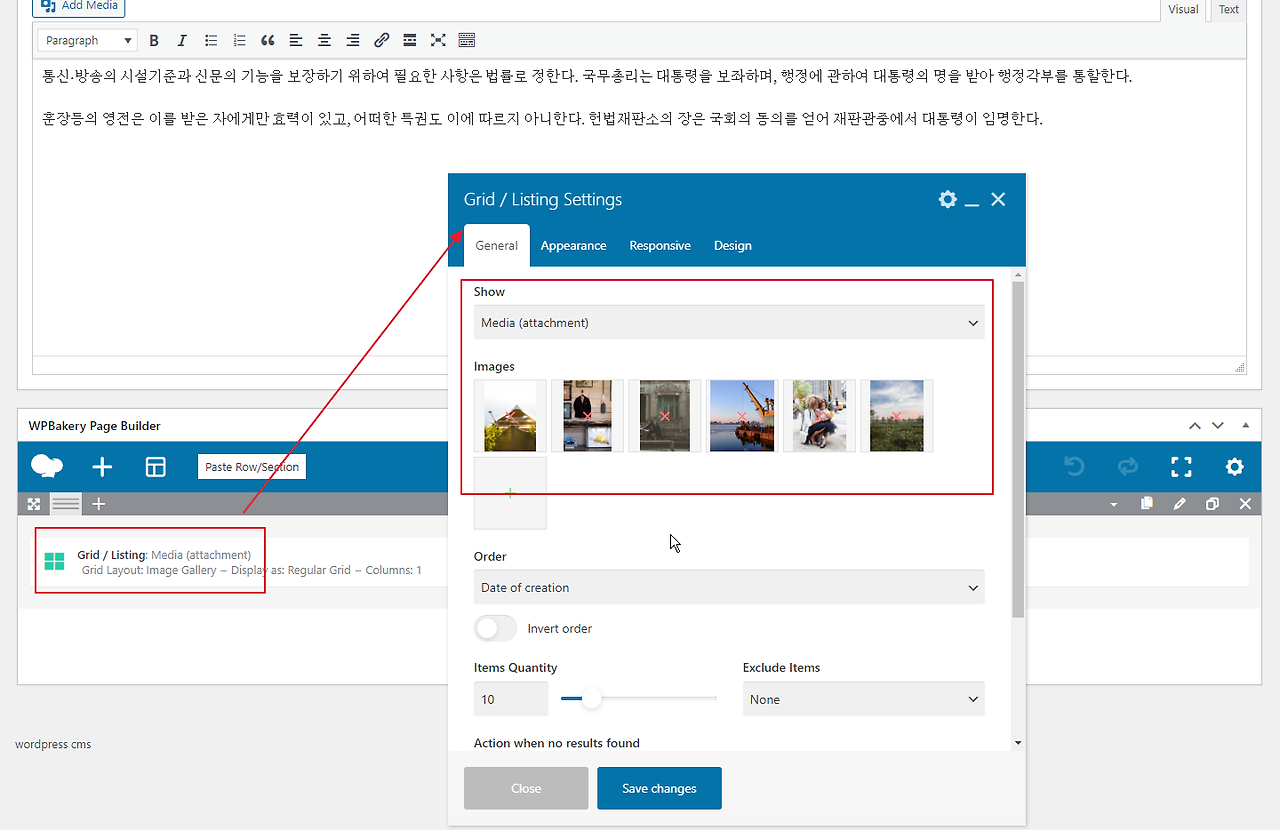
Task: Move the WPBakery Page Builder panel up
Action: pyautogui.click(x=1194, y=425)
